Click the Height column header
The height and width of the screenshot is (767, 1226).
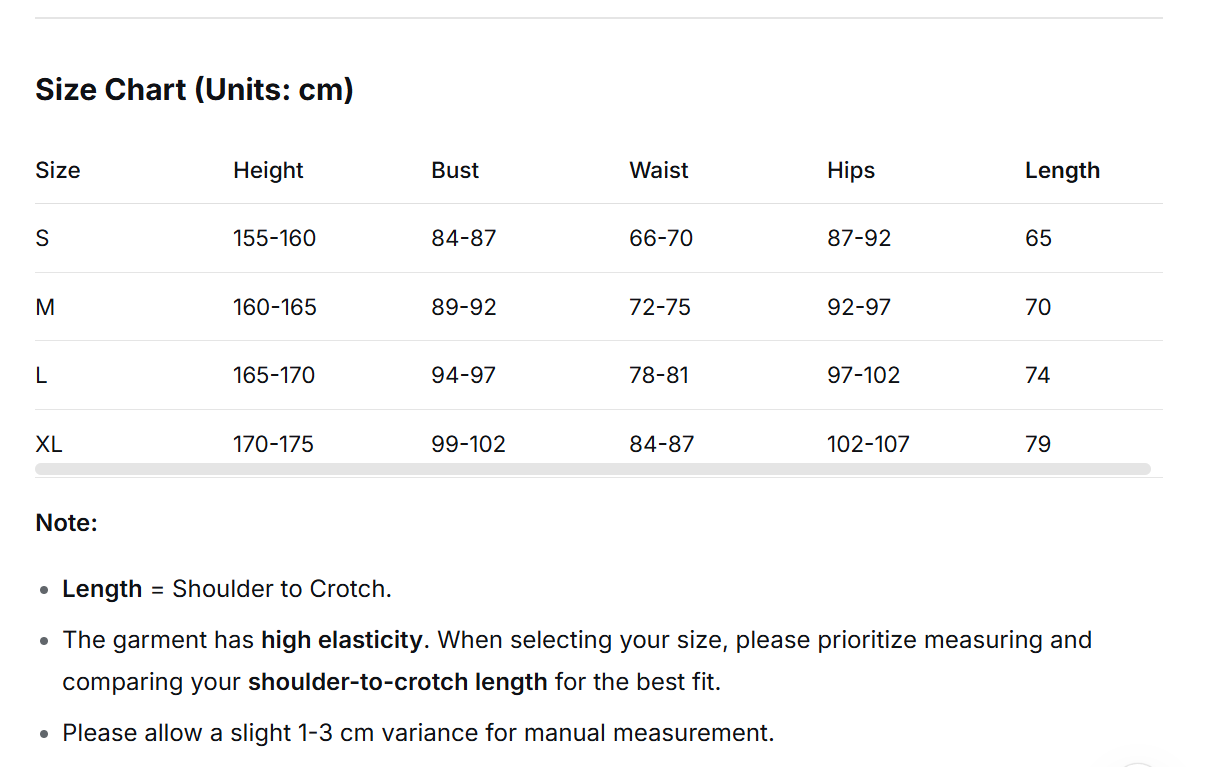268,170
